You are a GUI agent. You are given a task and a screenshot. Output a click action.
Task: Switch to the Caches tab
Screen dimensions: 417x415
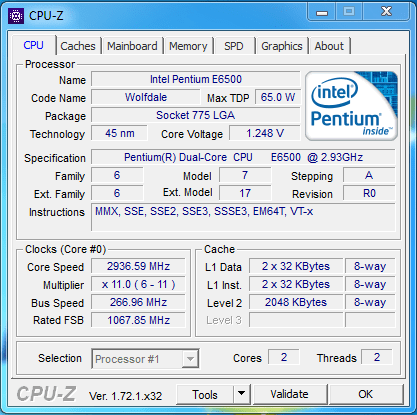tap(78, 46)
